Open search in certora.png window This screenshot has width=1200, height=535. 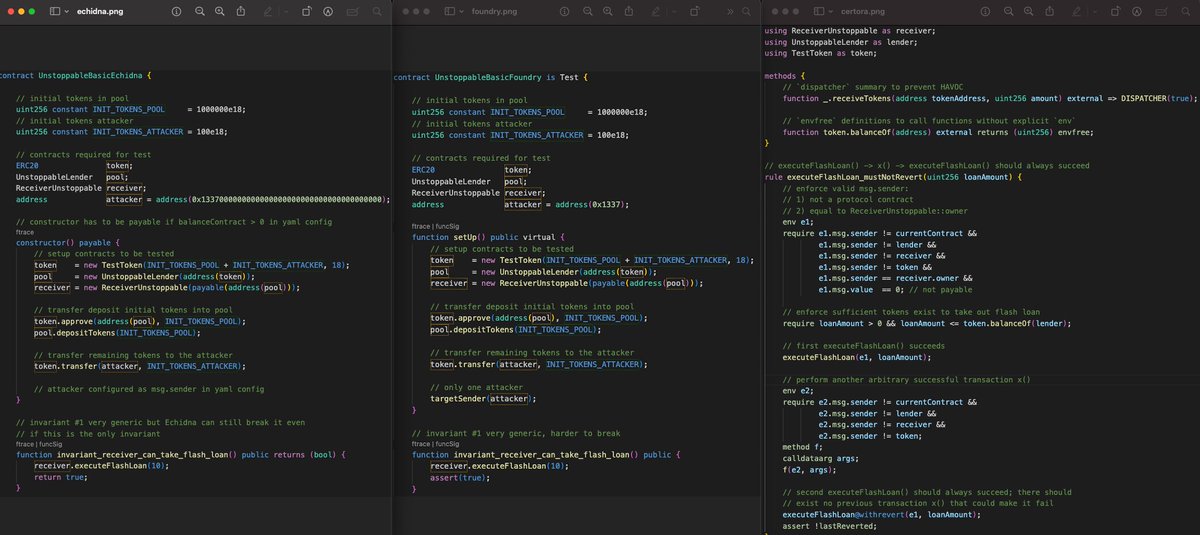pyautogui.click(x=1186, y=12)
